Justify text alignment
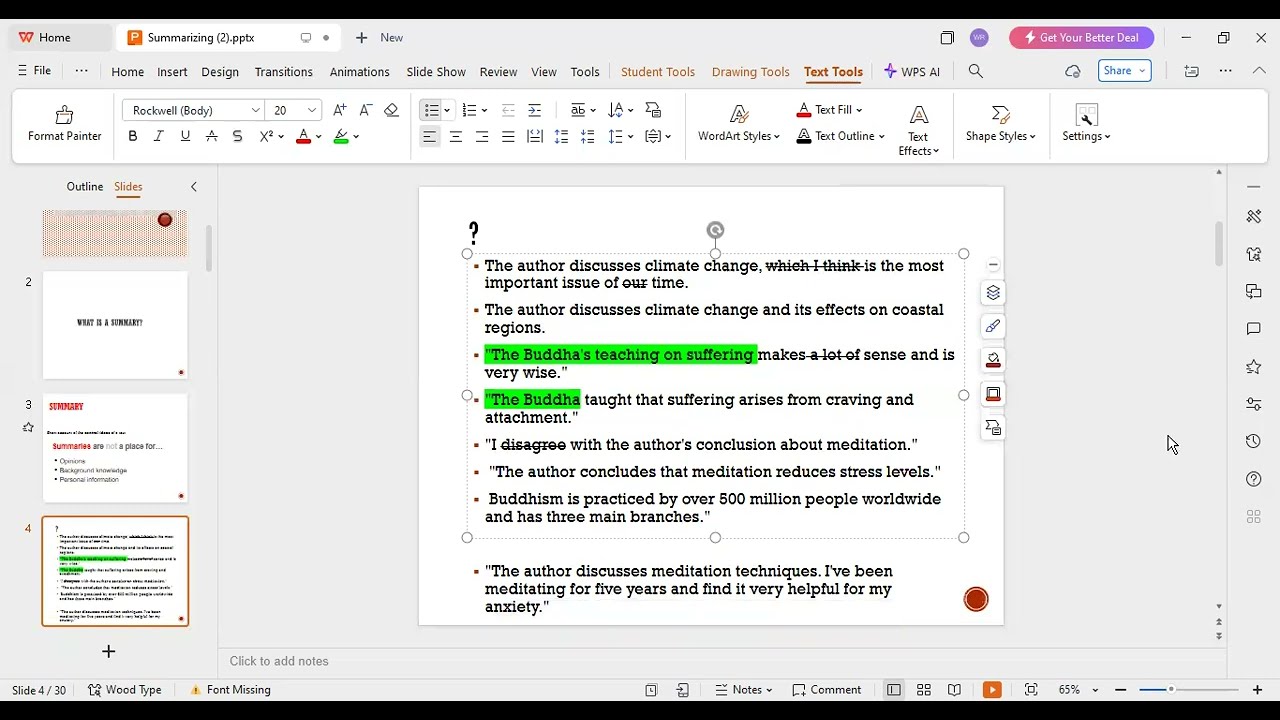 [508, 136]
